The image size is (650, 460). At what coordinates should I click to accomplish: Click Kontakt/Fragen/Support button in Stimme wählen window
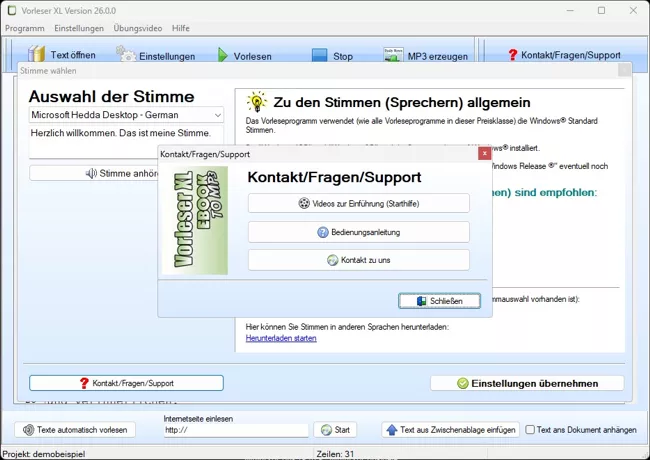tap(126, 383)
